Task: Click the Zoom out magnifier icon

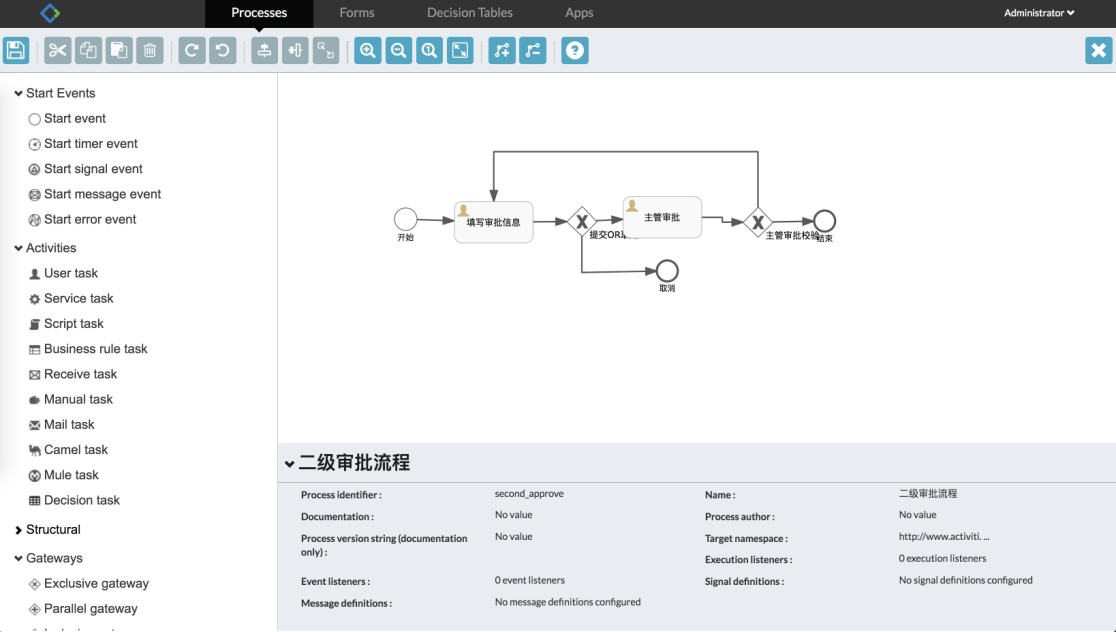Action: click(x=399, y=50)
